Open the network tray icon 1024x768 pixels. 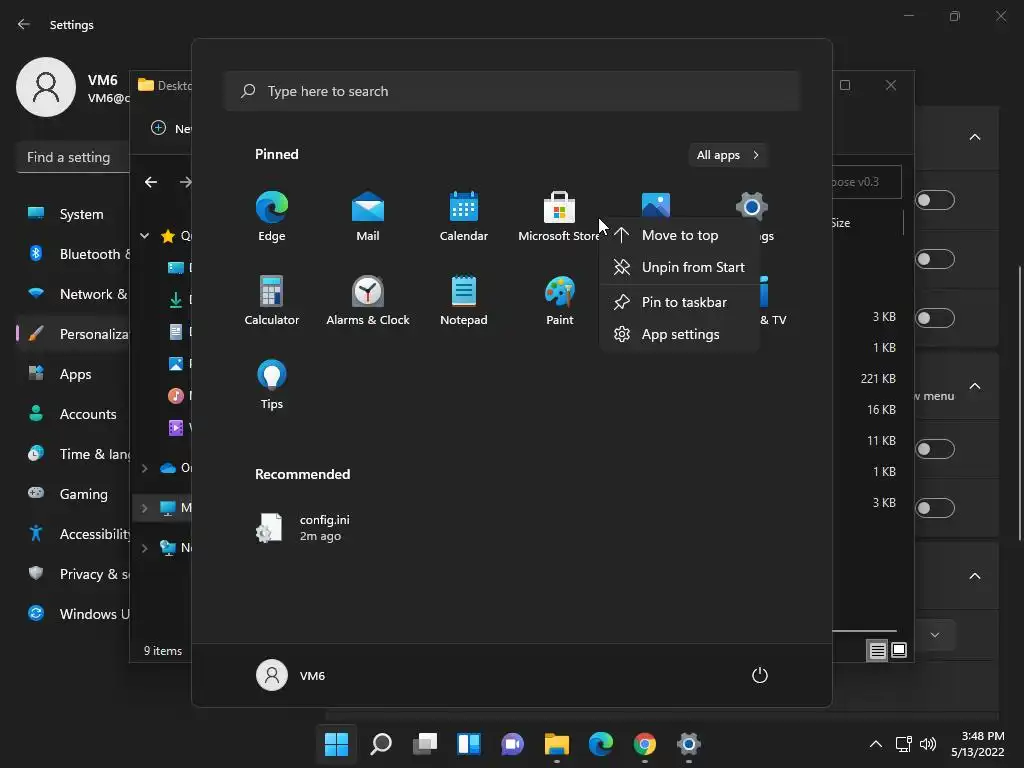point(904,744)
